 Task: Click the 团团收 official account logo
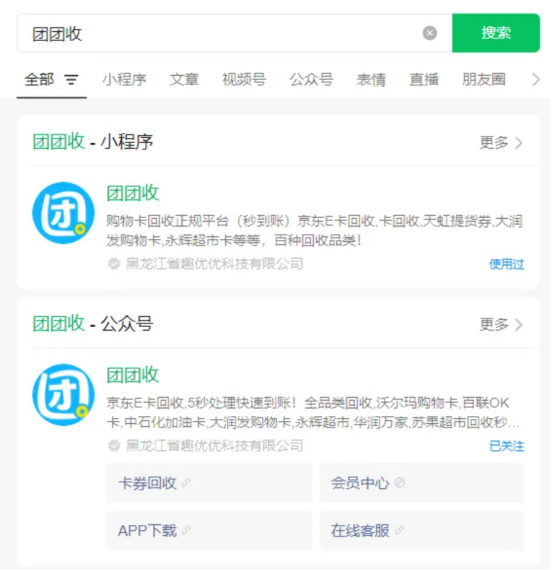64,395
